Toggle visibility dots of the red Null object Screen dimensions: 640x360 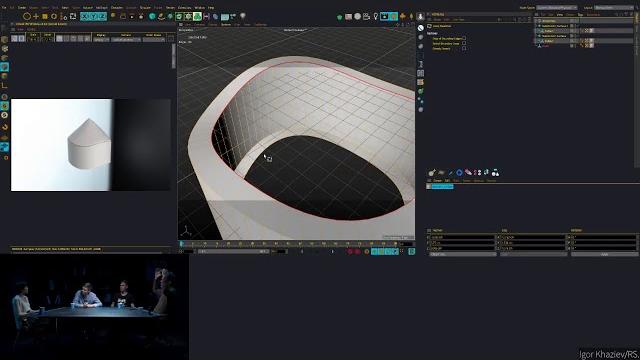click(577, 46)
